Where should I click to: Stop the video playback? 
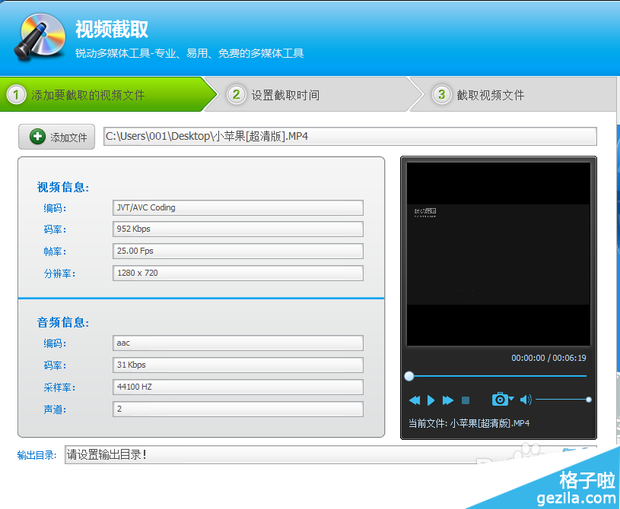click(465, 400)
